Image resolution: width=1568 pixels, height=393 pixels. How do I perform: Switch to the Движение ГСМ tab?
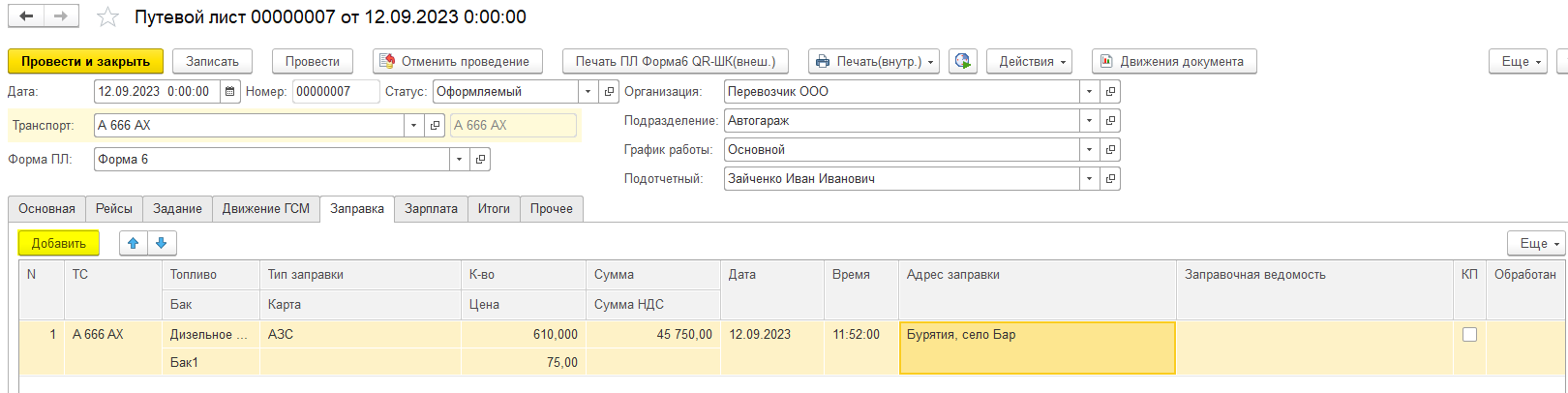coord(266,209)
